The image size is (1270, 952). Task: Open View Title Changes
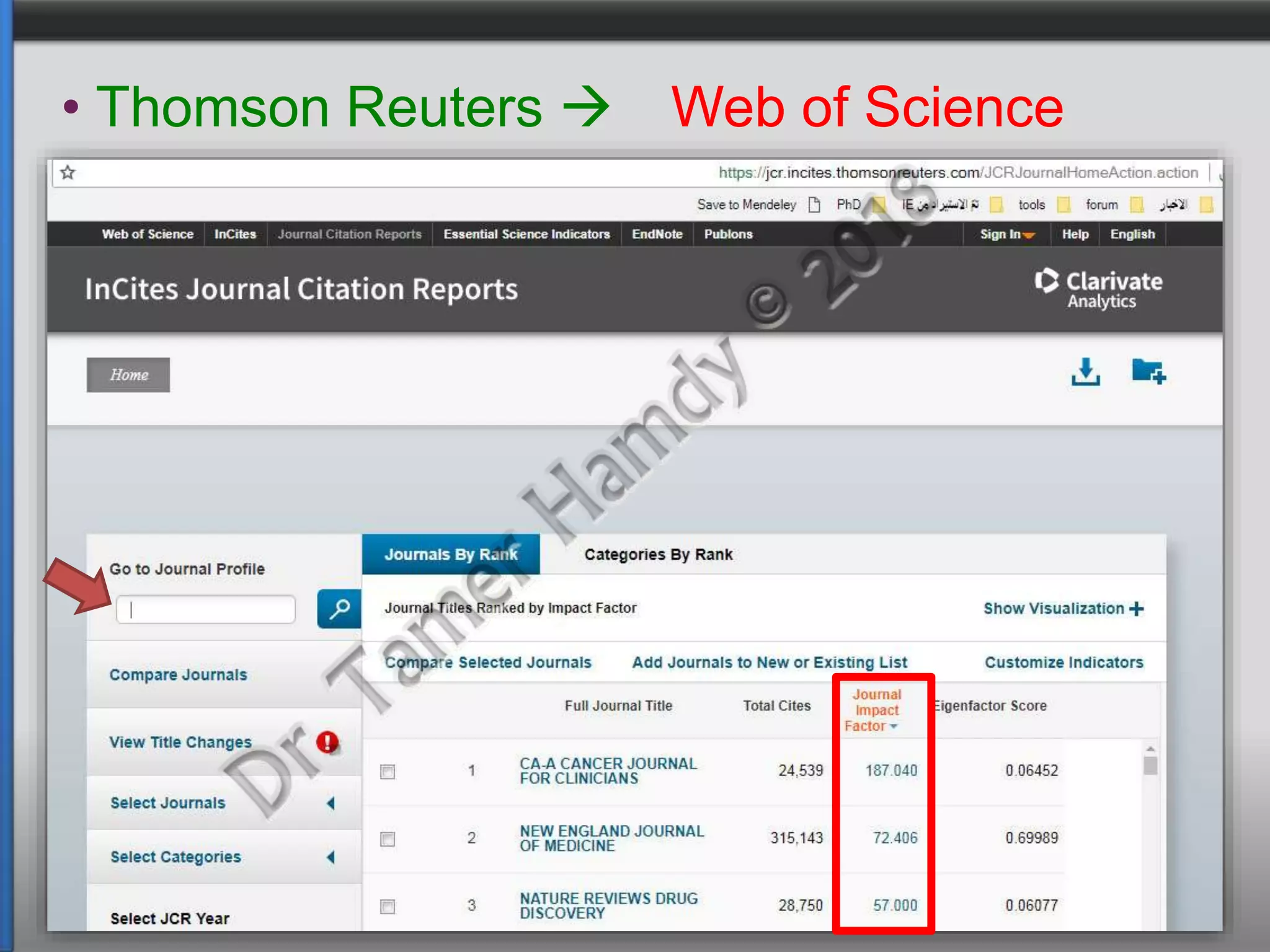180,742
